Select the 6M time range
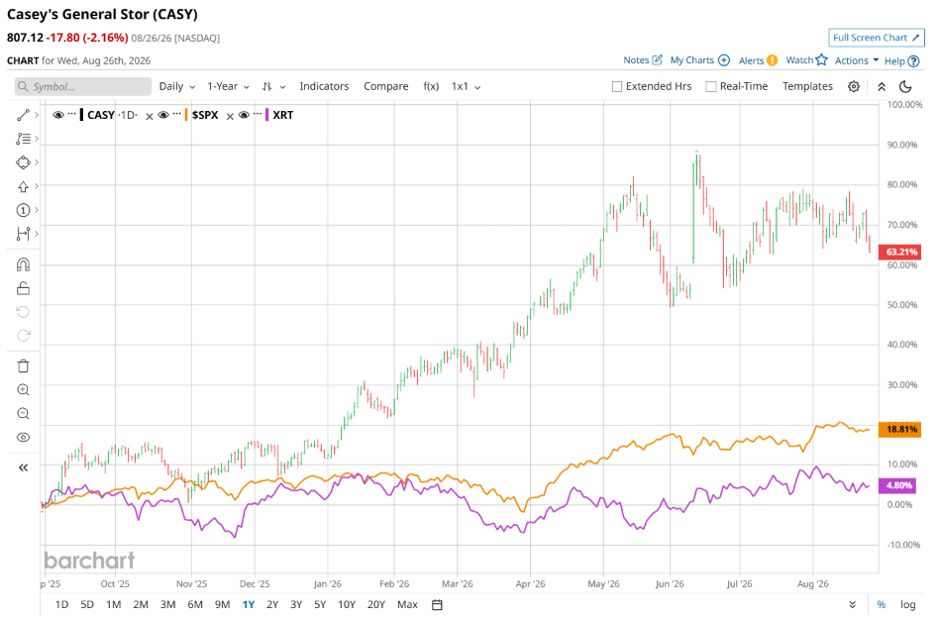This screenshot has height=619, width=940. (195, 605)
